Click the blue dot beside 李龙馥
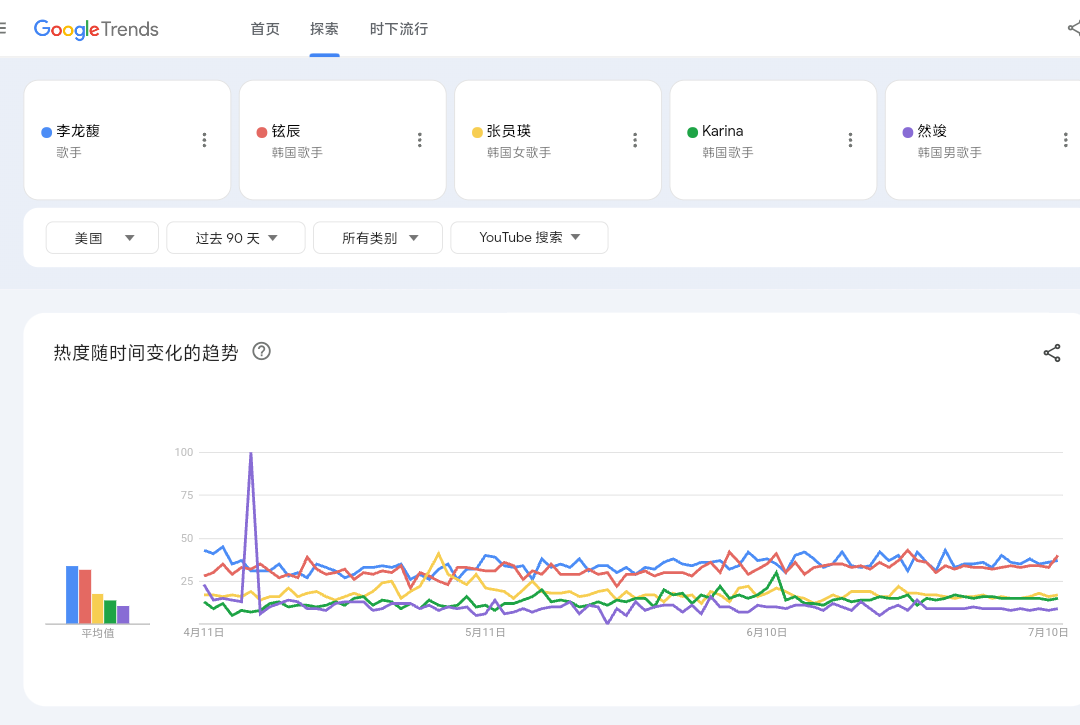 tap(47, 132)
